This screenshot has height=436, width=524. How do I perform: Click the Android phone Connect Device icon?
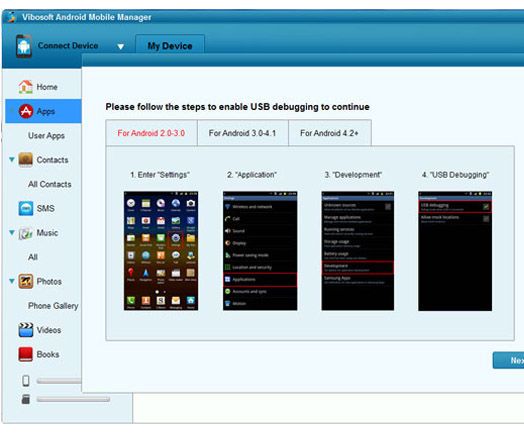[24, 46]
